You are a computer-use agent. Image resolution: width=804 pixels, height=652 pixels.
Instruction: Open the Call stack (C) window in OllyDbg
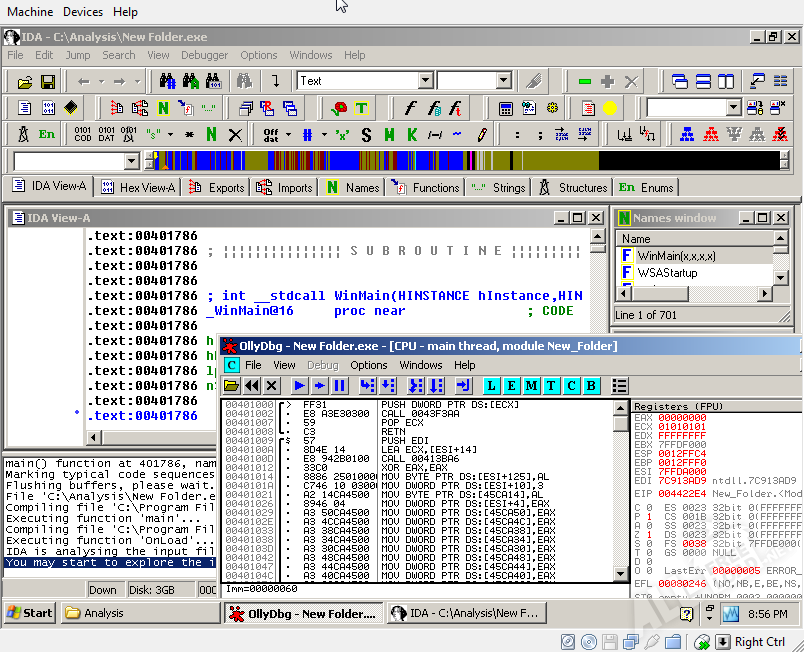click(x=570, y=385)
